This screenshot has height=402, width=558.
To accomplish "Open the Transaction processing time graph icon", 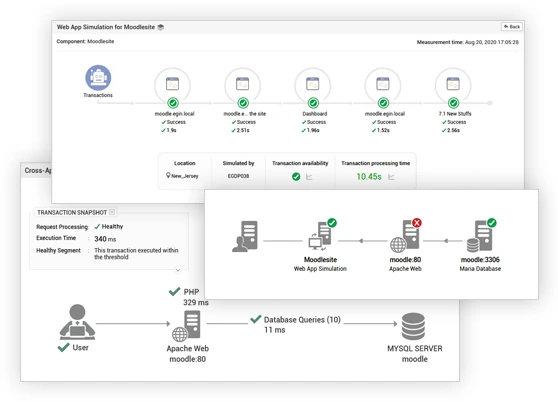I will click(x=391, y=176).
